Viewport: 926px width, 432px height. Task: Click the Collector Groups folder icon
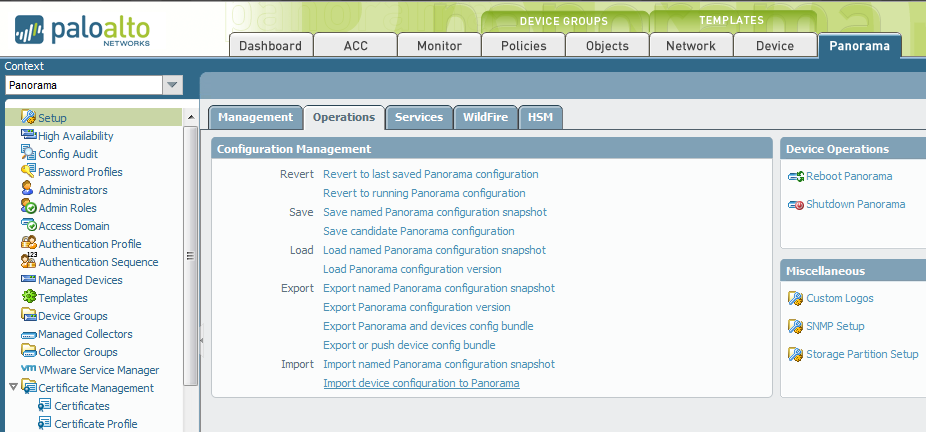[x=28, y=351]
